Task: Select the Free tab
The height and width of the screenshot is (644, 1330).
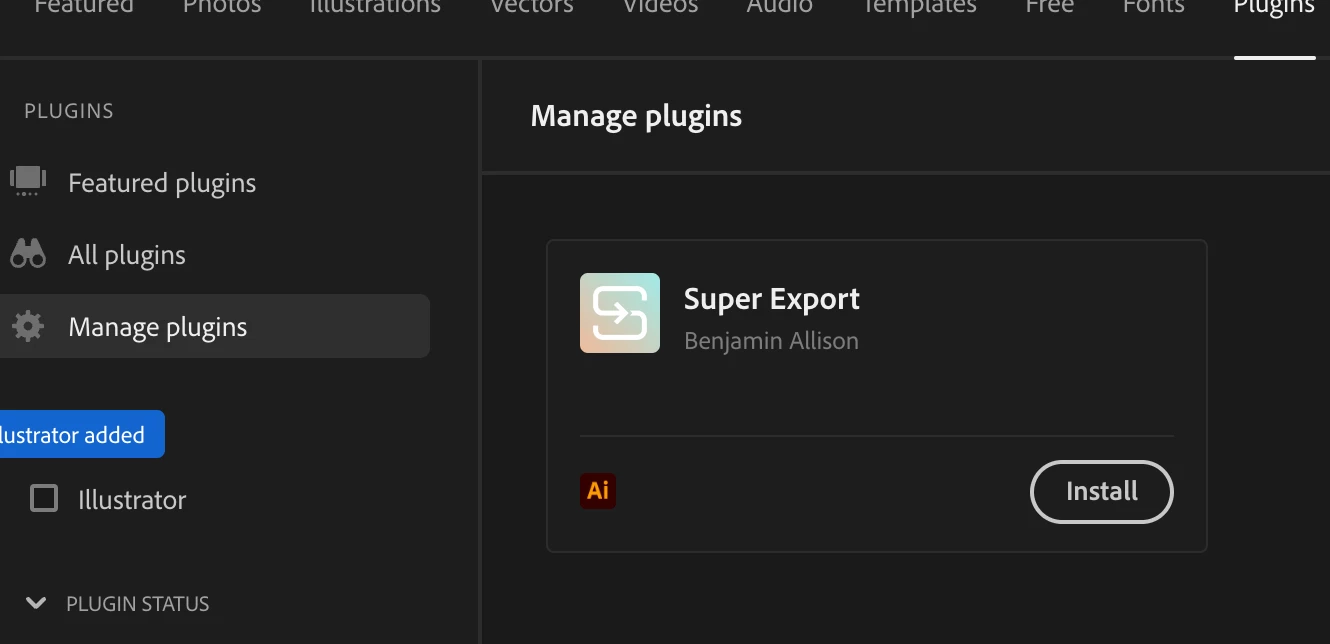Action: click(x=1050, y=6)
